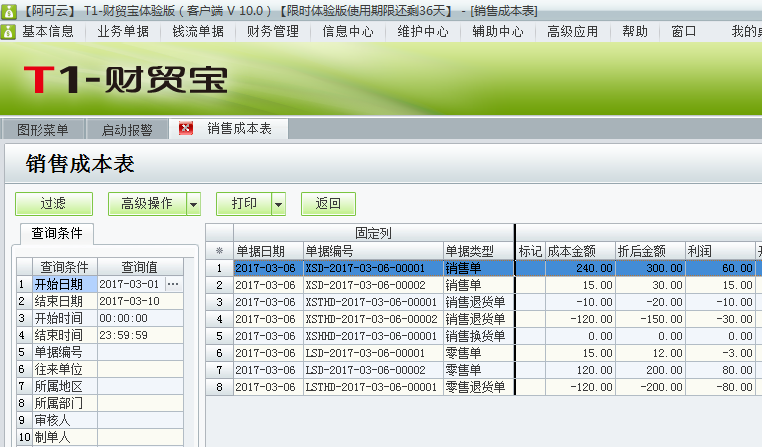Screen dimensions: 762x447
Task: Close the 销售成本表 tab with red X icon
Action: pos(186,129)
